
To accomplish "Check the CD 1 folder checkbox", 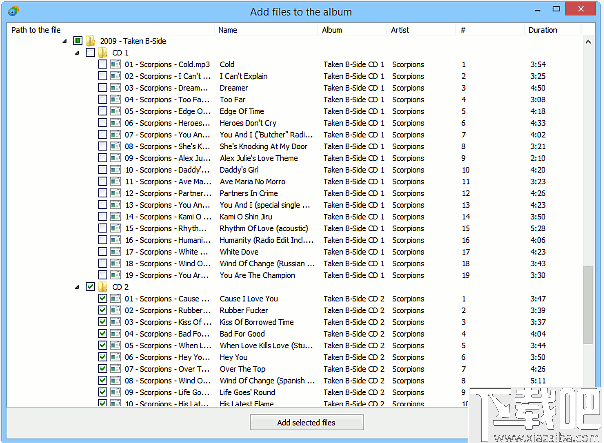I will [x=90, y=52].
